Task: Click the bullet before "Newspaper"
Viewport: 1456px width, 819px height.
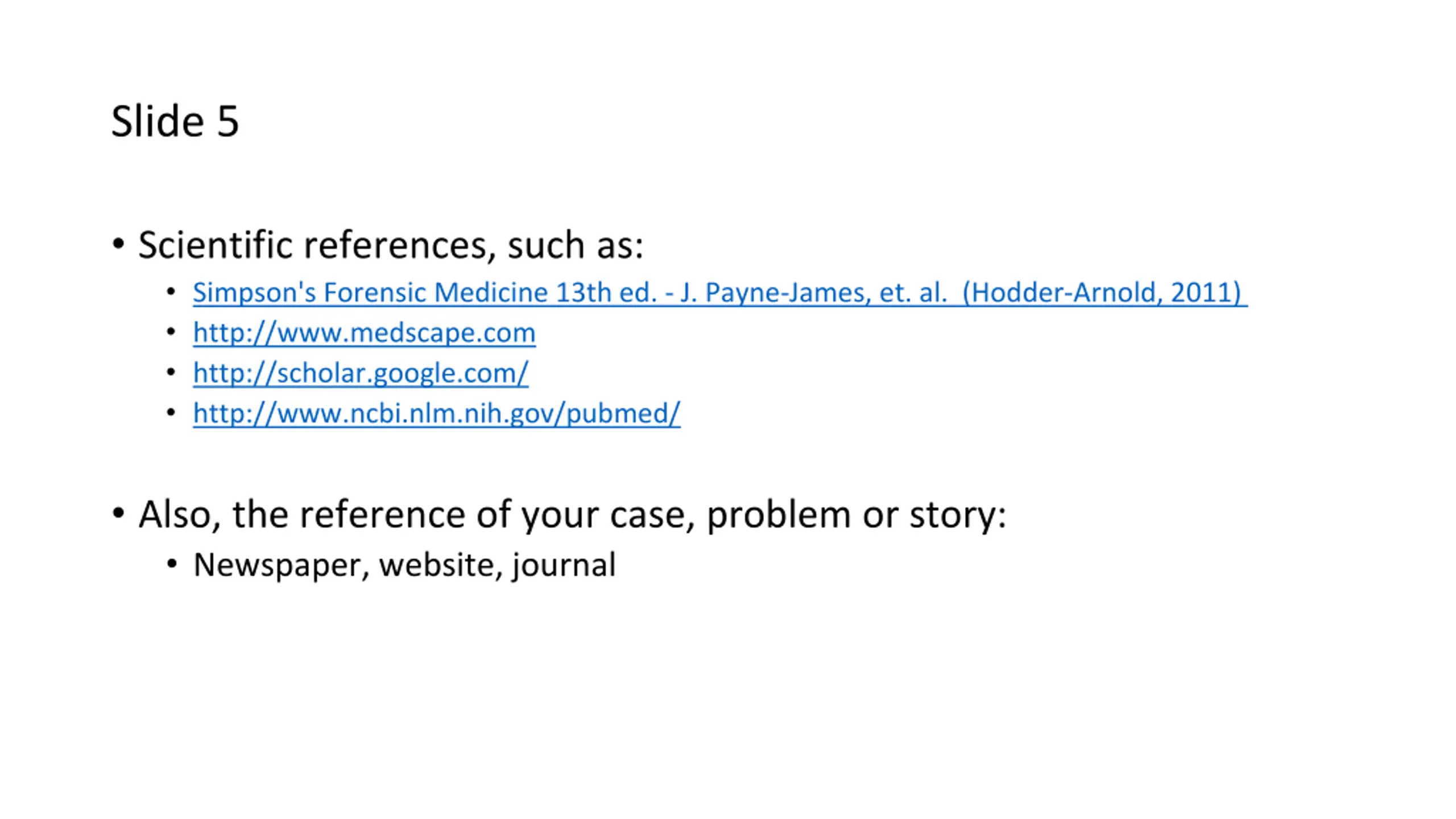Action: (171, 564)
